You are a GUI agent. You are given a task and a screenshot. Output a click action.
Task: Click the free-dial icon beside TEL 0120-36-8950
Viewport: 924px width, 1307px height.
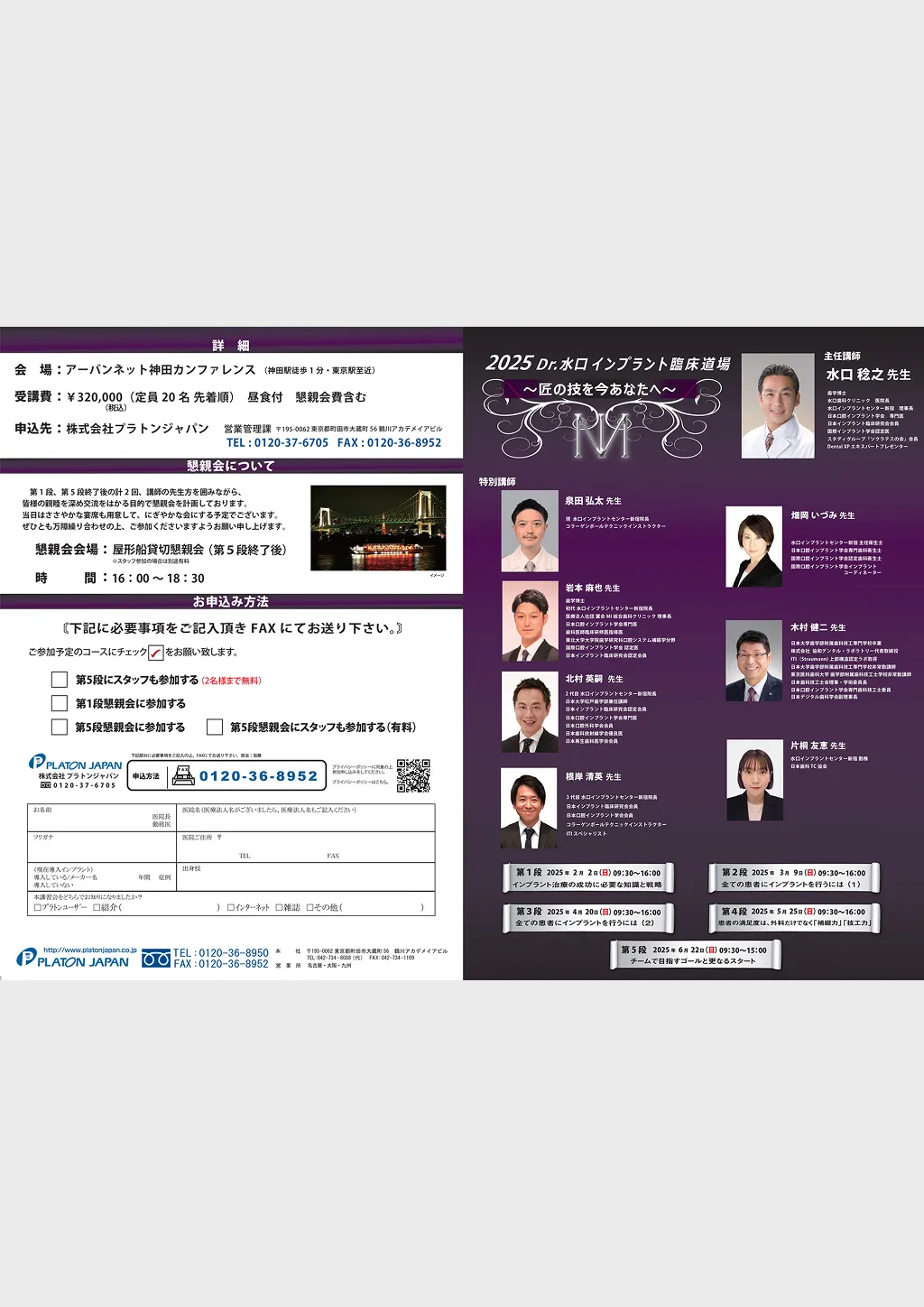pos(156,959)
